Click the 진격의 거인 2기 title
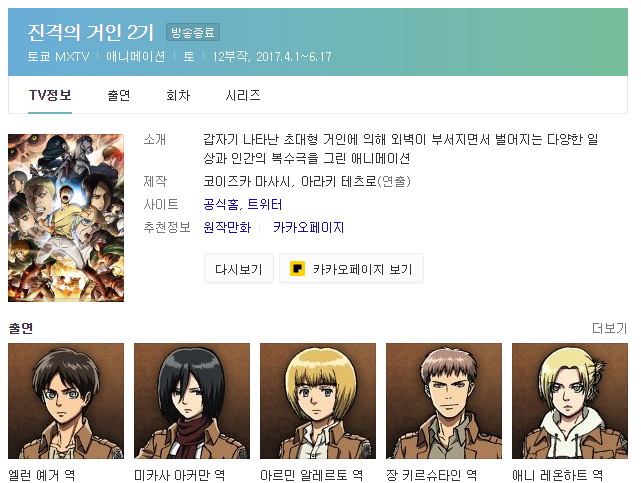Viewport: 641px width, 483px height. [91, 32]
